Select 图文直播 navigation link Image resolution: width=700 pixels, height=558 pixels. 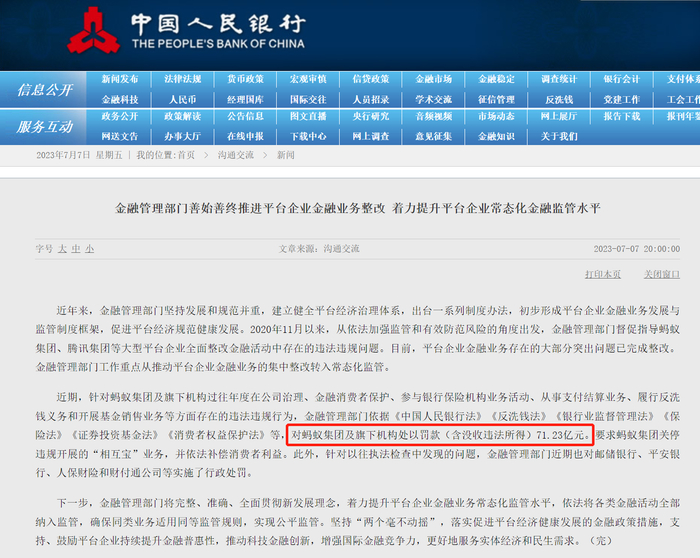click(308, 117)
